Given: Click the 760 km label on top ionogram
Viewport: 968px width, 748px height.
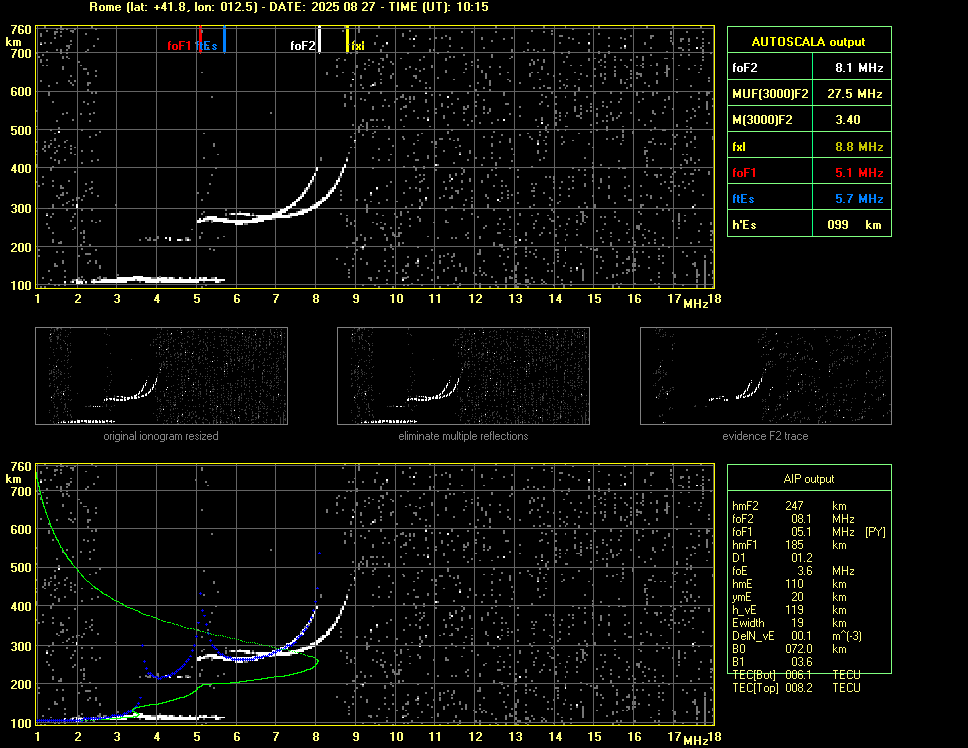Looking at the screenshot, I should click(x=20, y=30).
